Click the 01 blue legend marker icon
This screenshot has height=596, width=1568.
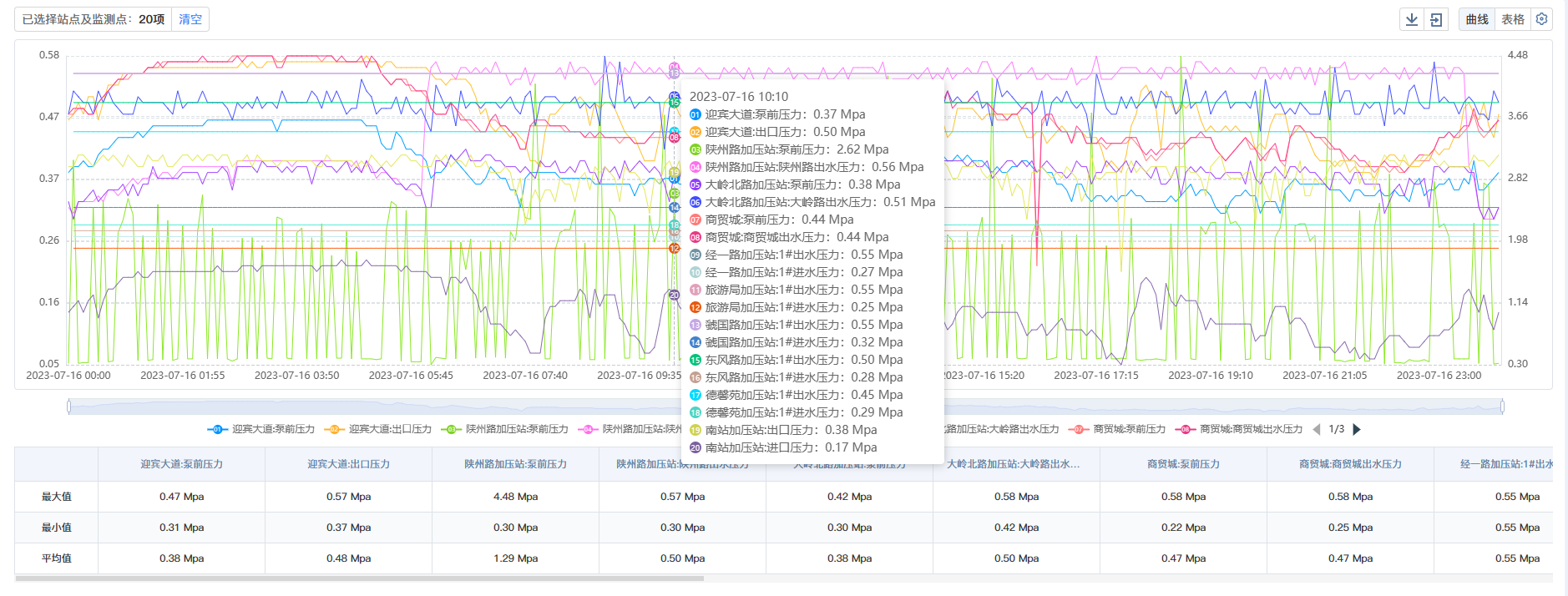(217, 429)
